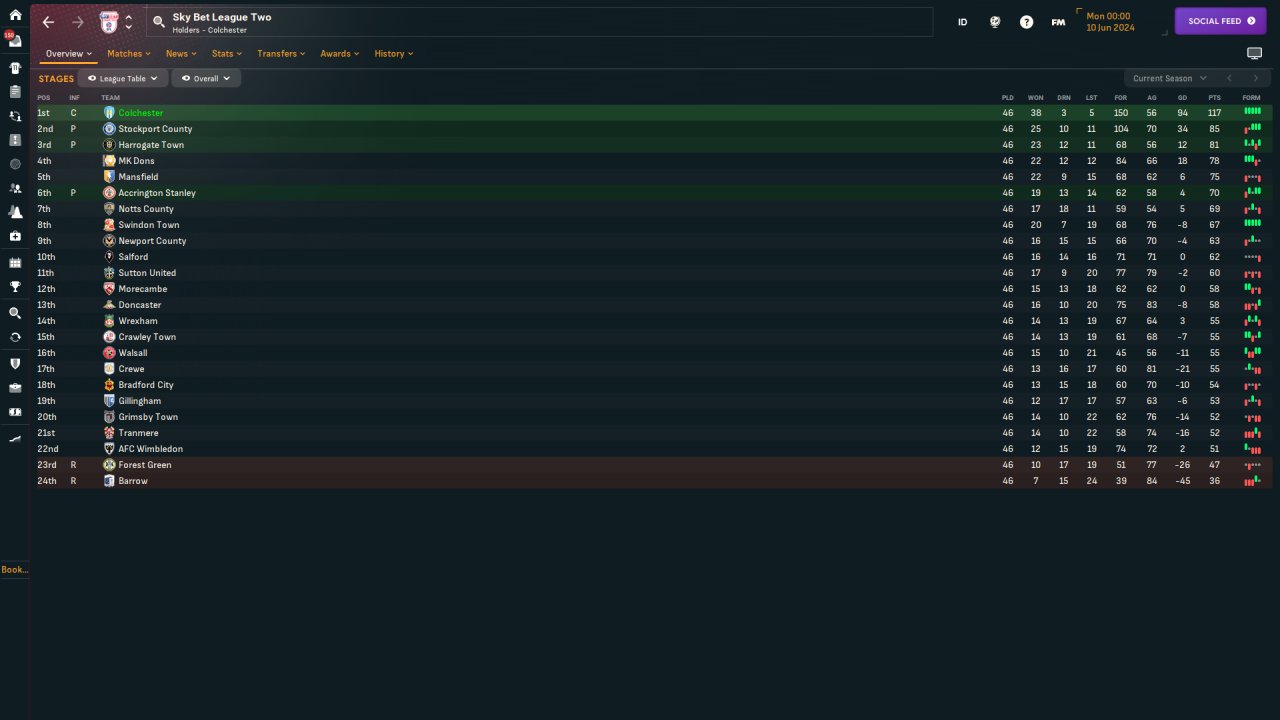Open the Squad shirt icon in sidebar
This screenshot has height=720, width=1280.
point(15,68)
